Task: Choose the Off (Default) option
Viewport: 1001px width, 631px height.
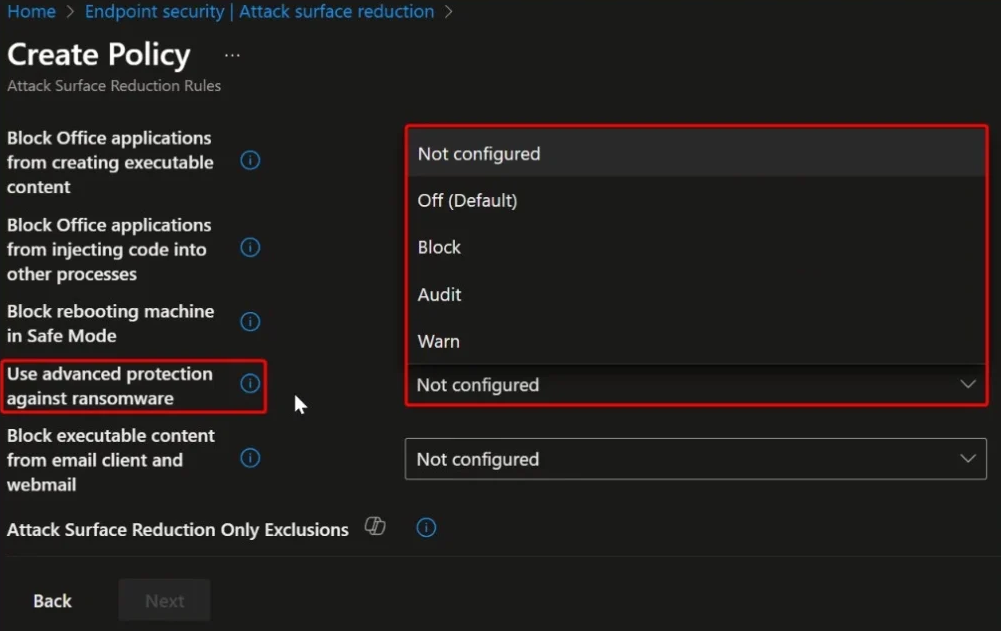Action: (x=696, y=201)
